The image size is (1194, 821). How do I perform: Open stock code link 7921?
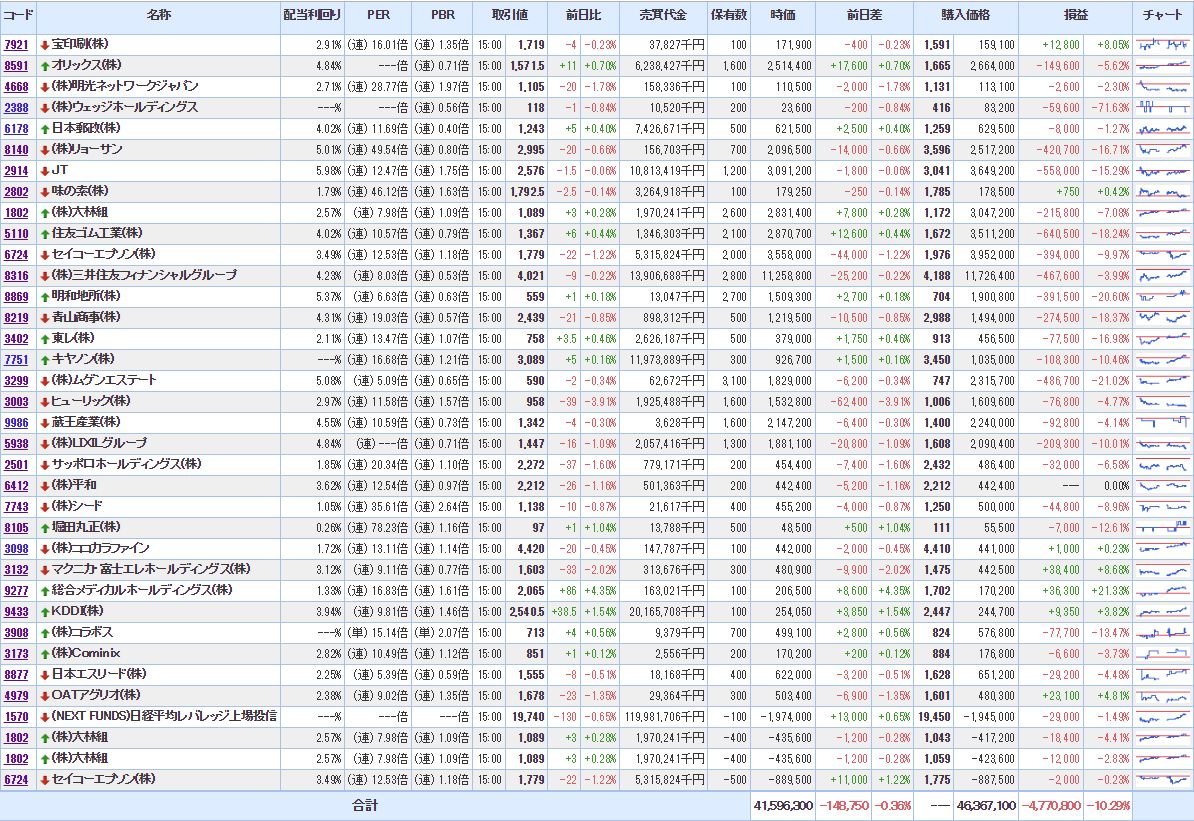coord(16,45)
